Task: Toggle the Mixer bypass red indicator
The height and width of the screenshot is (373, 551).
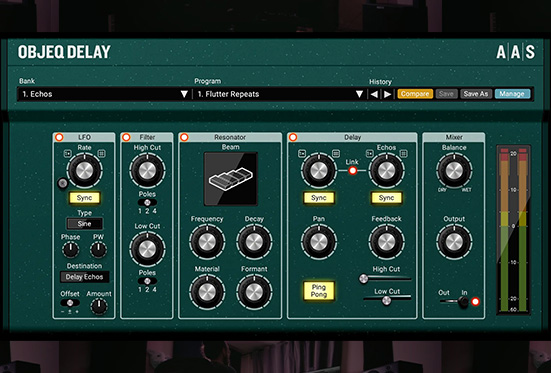Action: [475, 302]
